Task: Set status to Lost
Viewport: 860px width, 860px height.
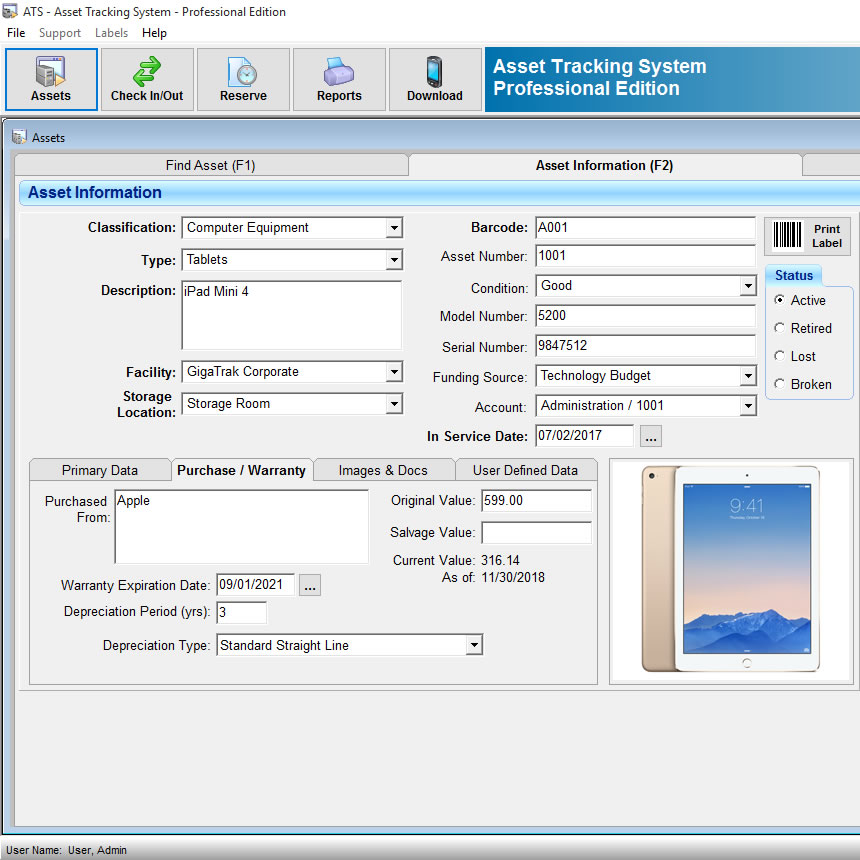Action: tap(780, 356)
